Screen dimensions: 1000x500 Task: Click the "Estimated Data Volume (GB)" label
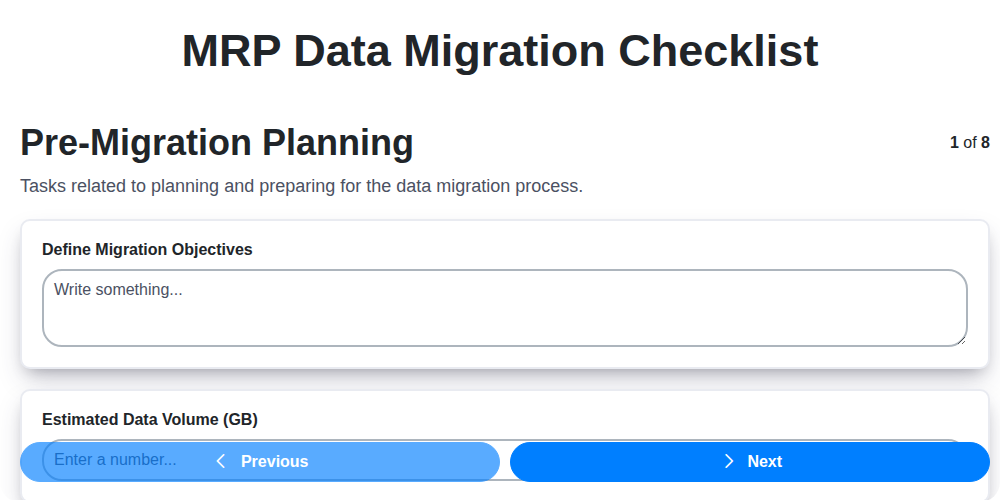pyautogui.click(x=150, y=420)
